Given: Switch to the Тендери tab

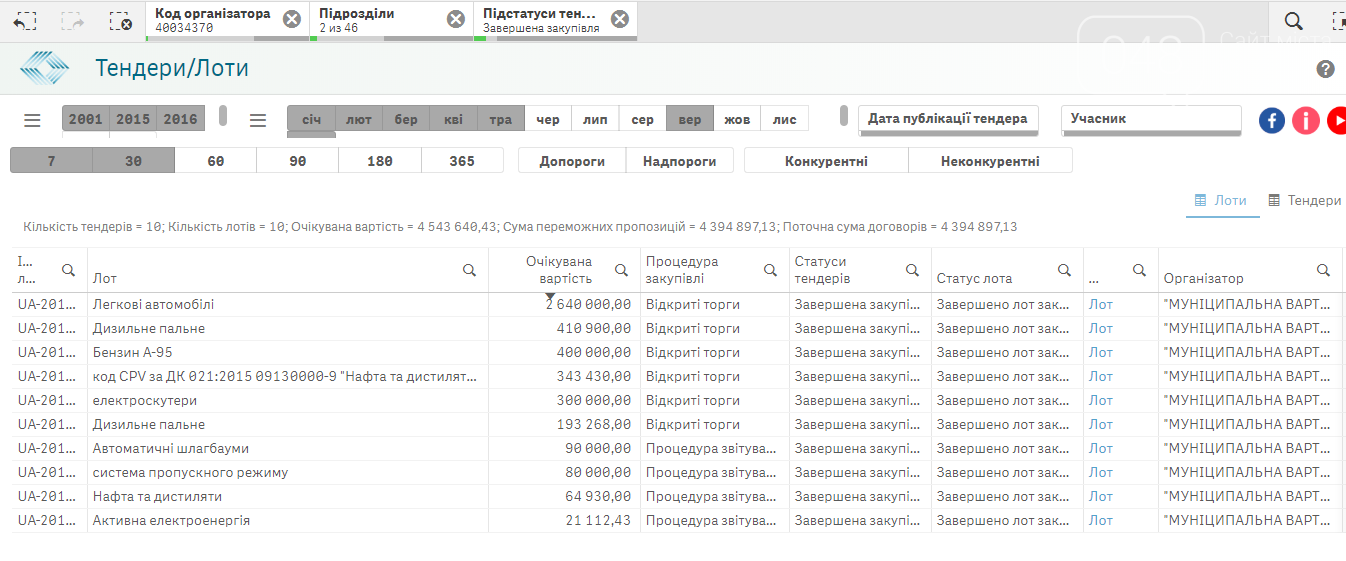Looking at the screenshot, I should tap(1304, 200).
